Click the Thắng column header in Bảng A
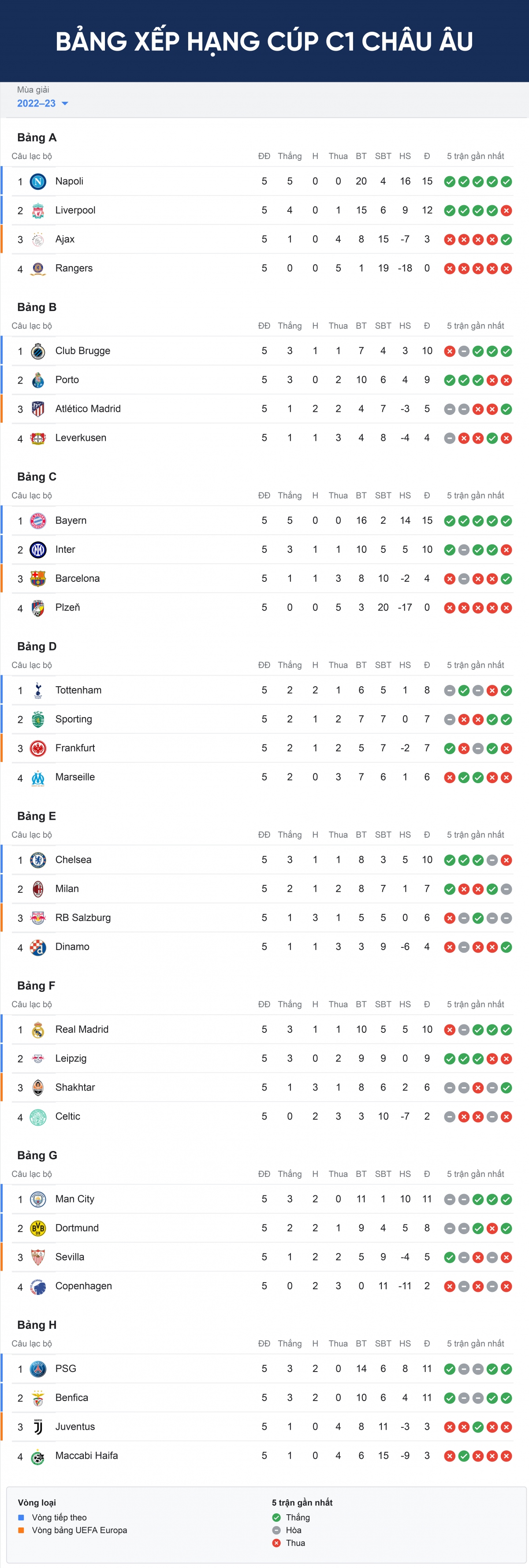The height and width of the screenshot is (1568, 529). 290,156
